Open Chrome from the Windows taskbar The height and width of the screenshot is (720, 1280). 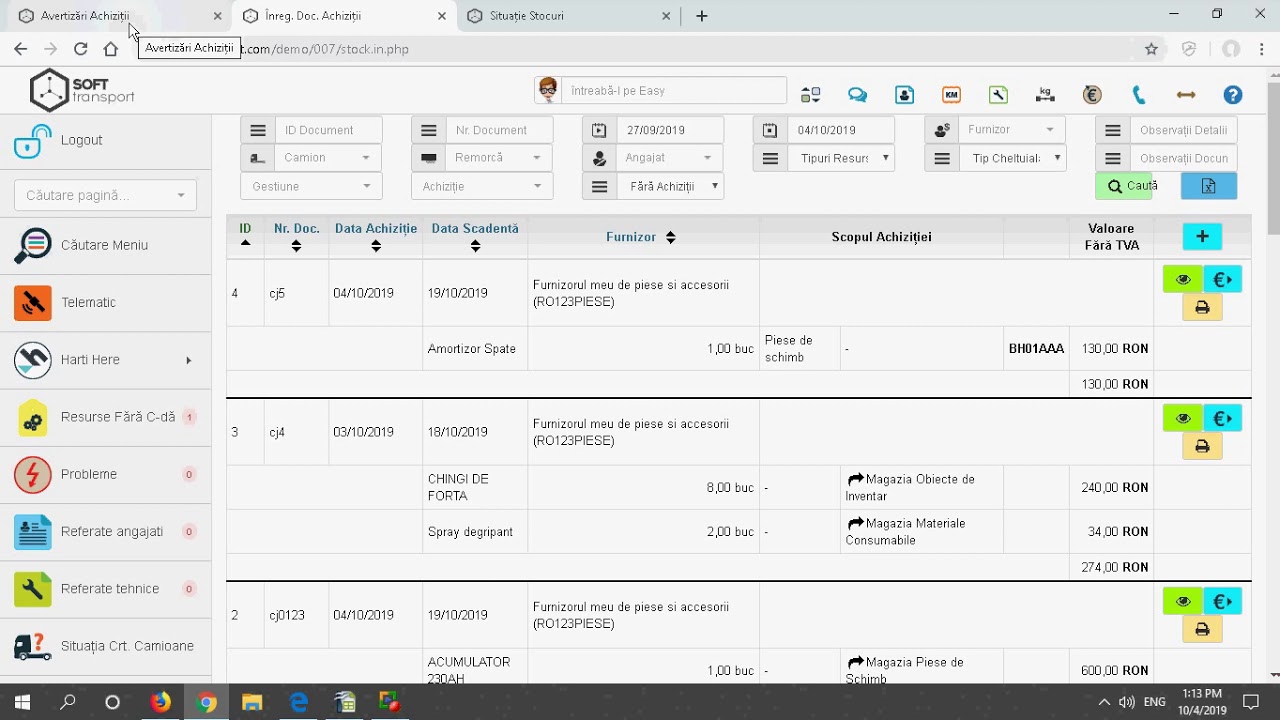pyautogui.click(x=206, y=702)
